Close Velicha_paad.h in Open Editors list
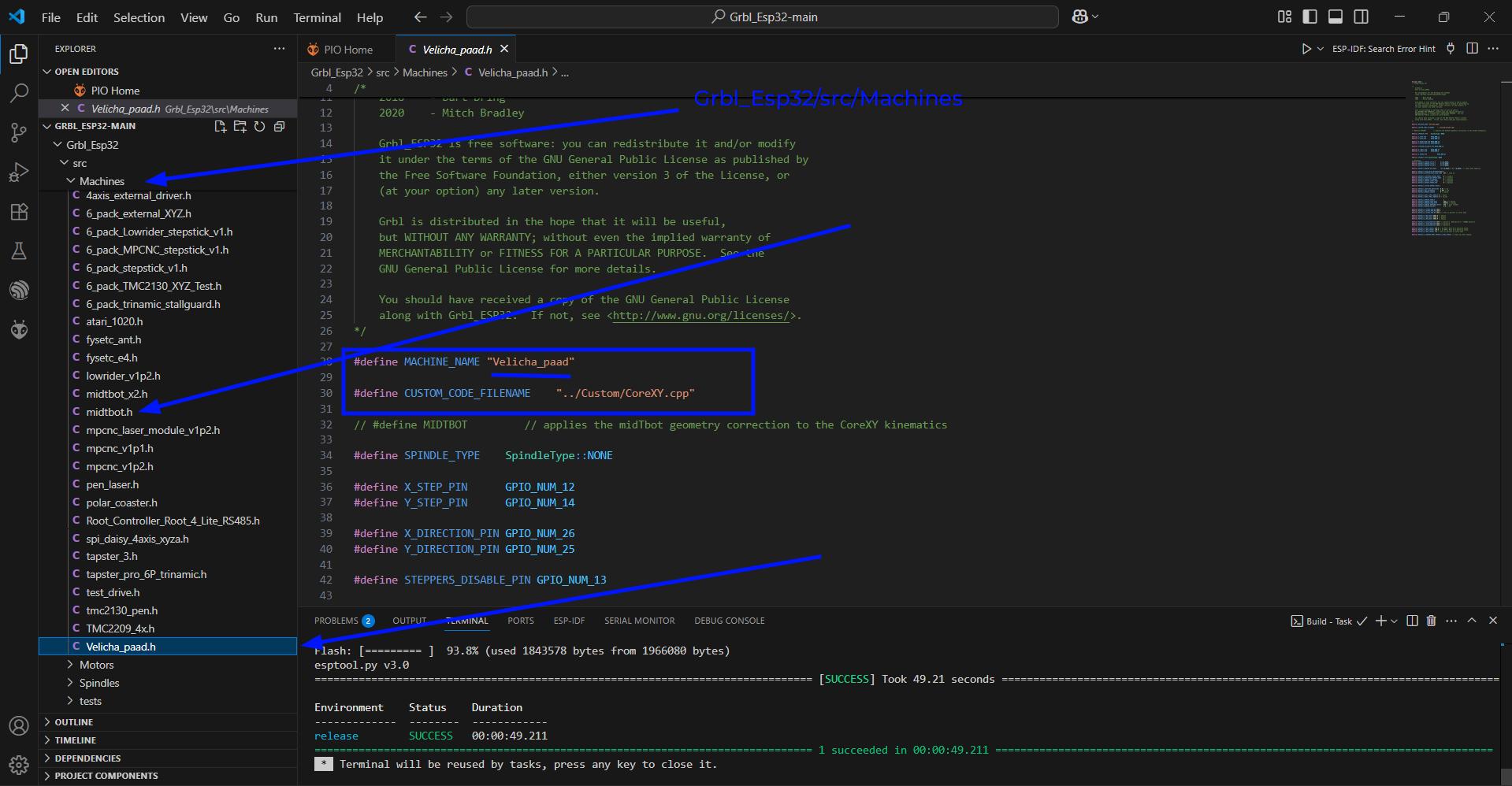 (x=65, y=108)
